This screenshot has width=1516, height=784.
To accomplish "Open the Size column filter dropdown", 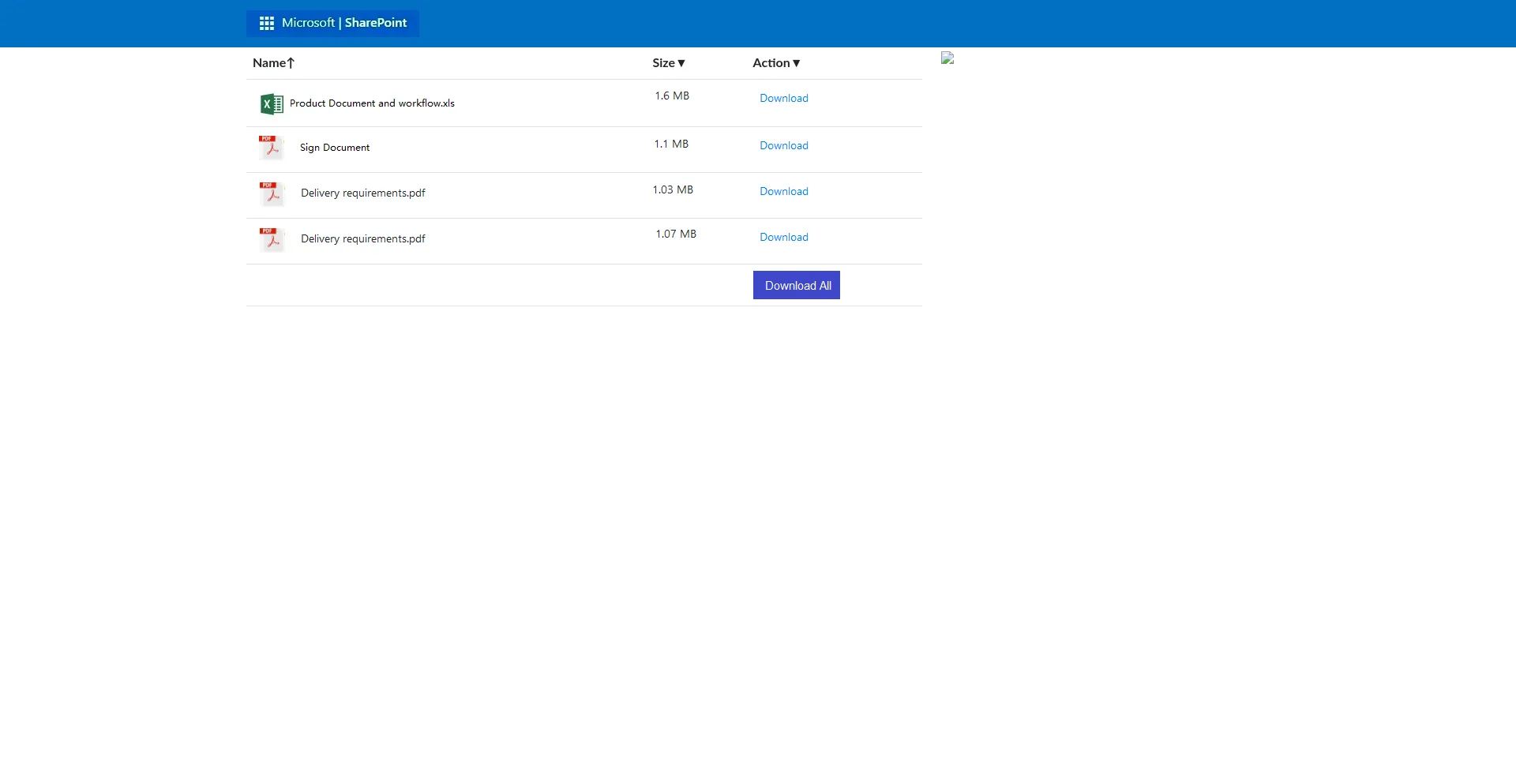I will point(681,63).
